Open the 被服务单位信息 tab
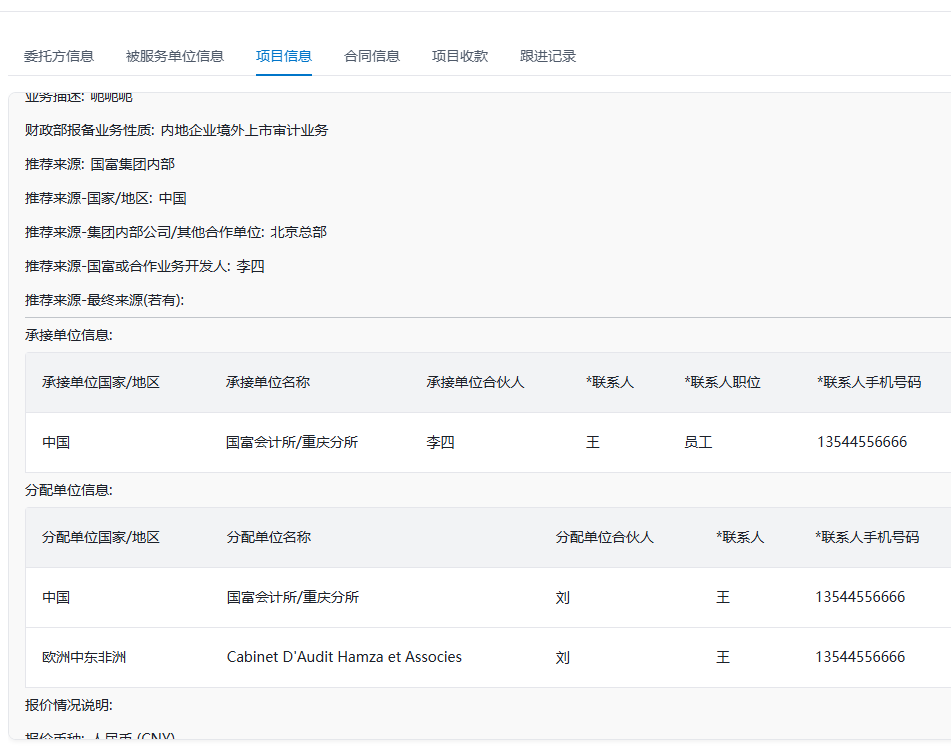This screenshot has width=951, height=747. (x=175, y=56)
